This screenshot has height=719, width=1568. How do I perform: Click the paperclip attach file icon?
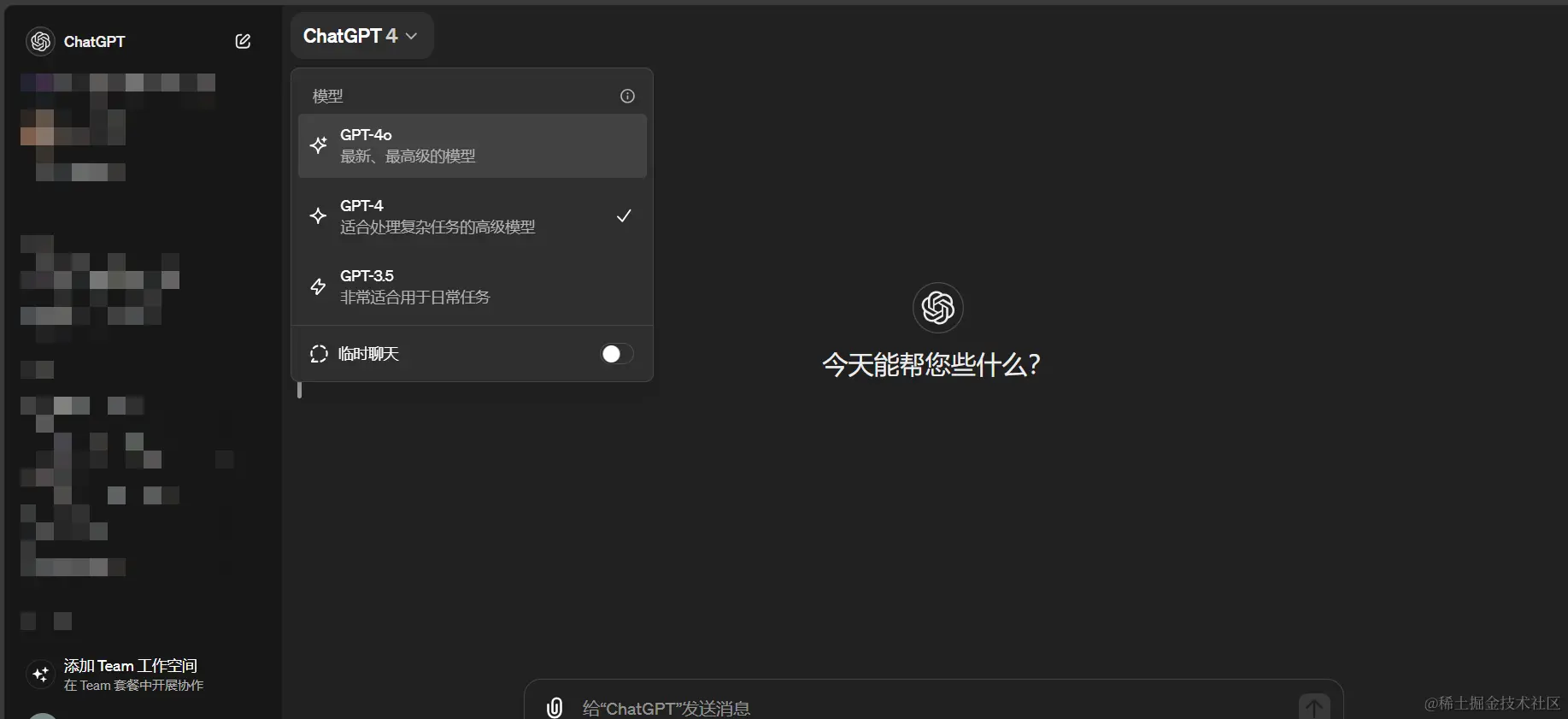coord(555,707)
